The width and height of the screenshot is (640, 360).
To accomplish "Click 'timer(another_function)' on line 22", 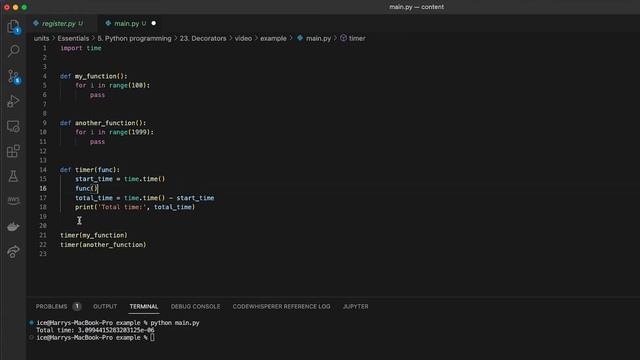I will pos(103,244).
